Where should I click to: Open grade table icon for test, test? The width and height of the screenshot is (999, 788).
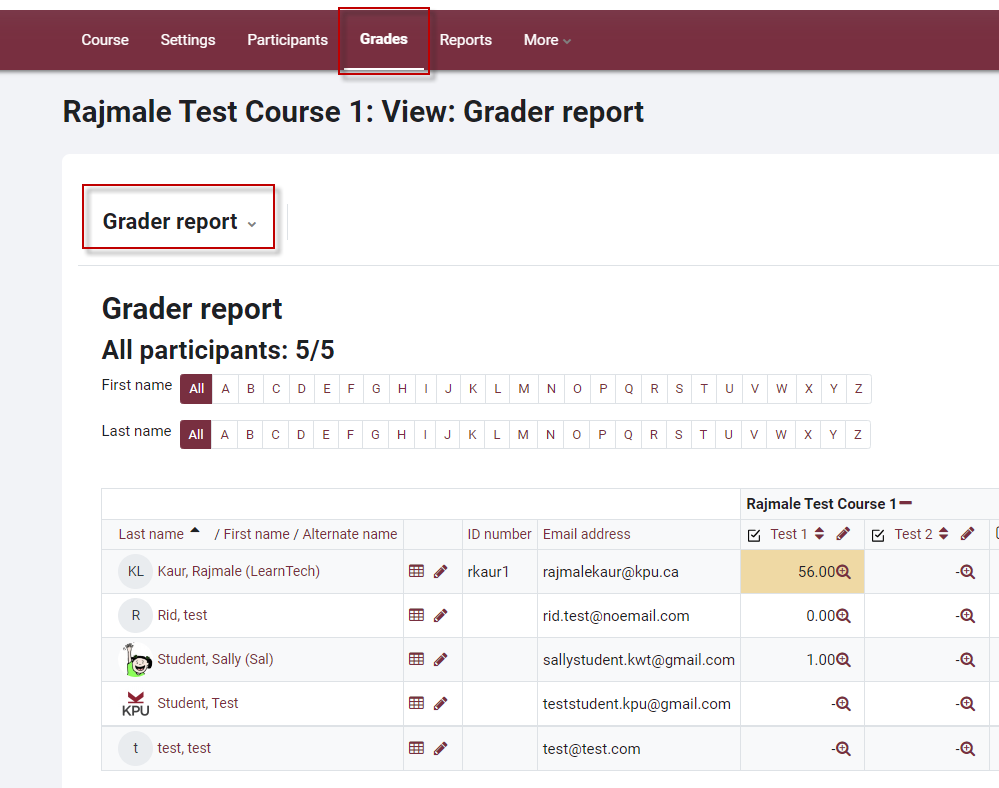[416, 748]
